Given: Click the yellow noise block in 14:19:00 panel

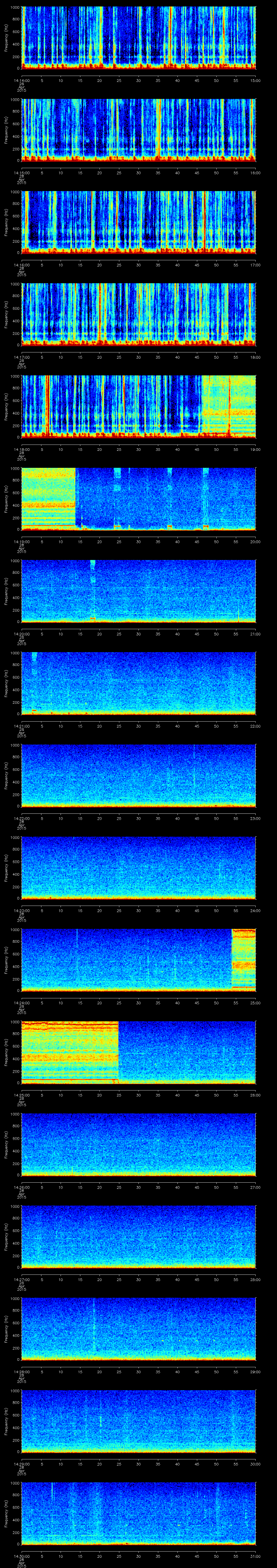Looking at the screenshot, I should click(49, 499).
